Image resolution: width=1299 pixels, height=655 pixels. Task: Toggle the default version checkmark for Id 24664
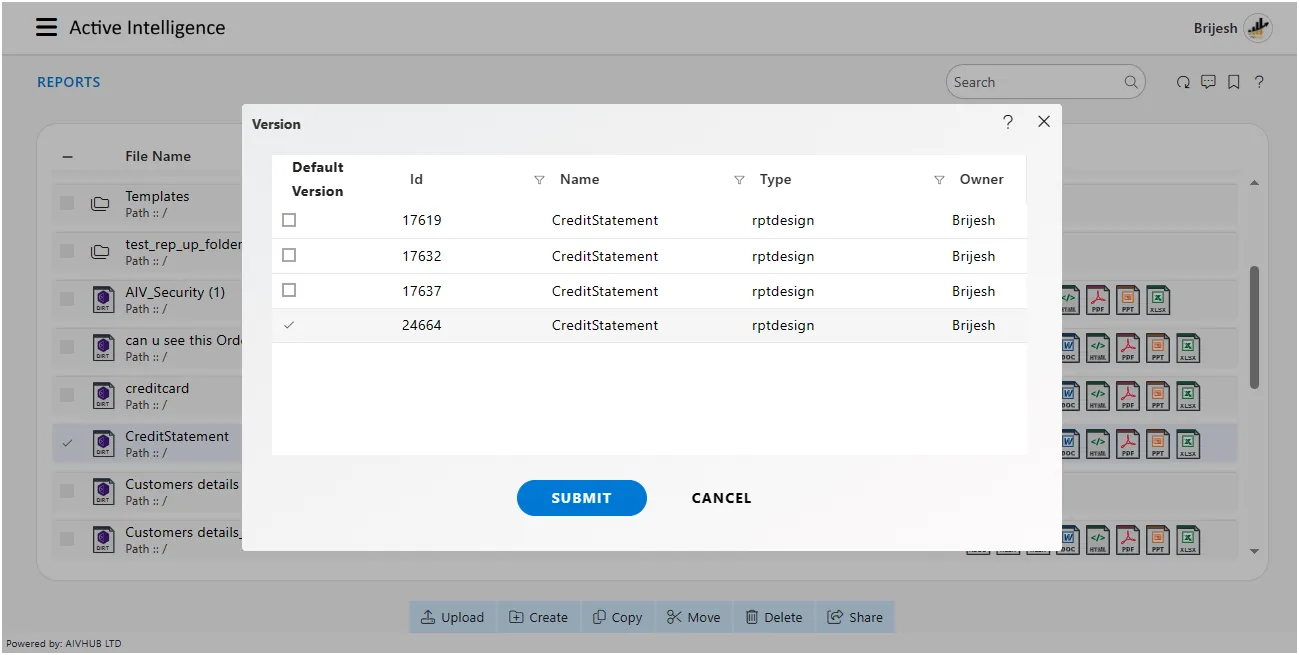click(289, 325)
